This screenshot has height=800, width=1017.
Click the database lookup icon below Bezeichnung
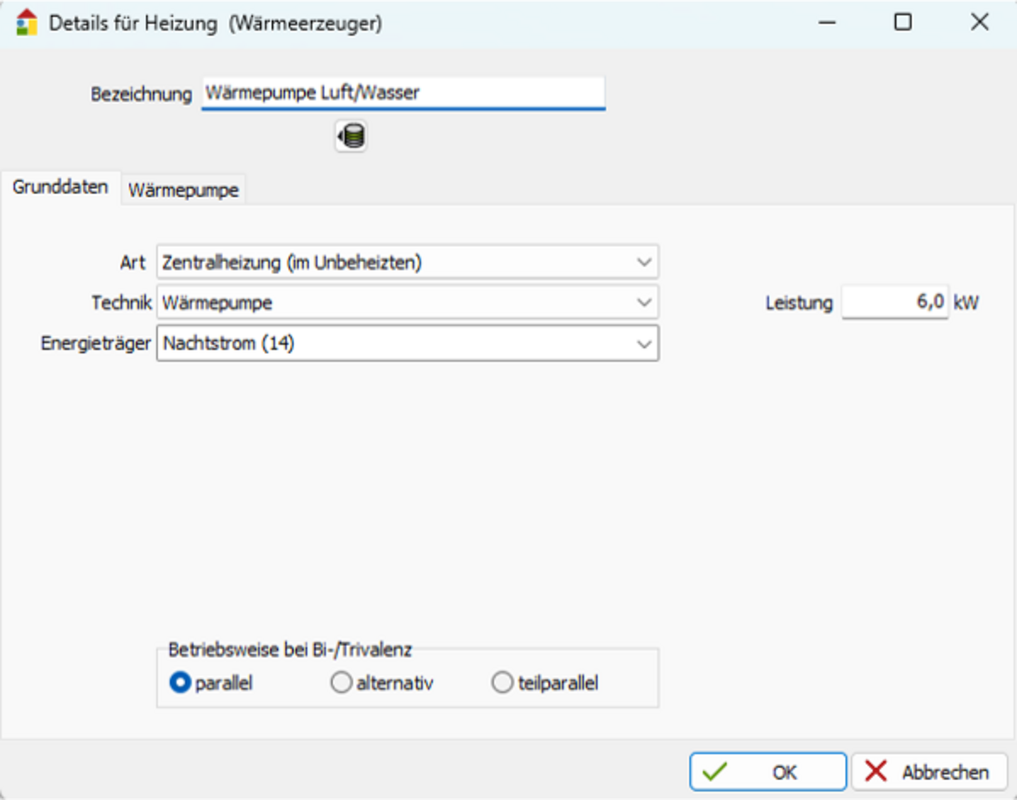coord(351,136)
